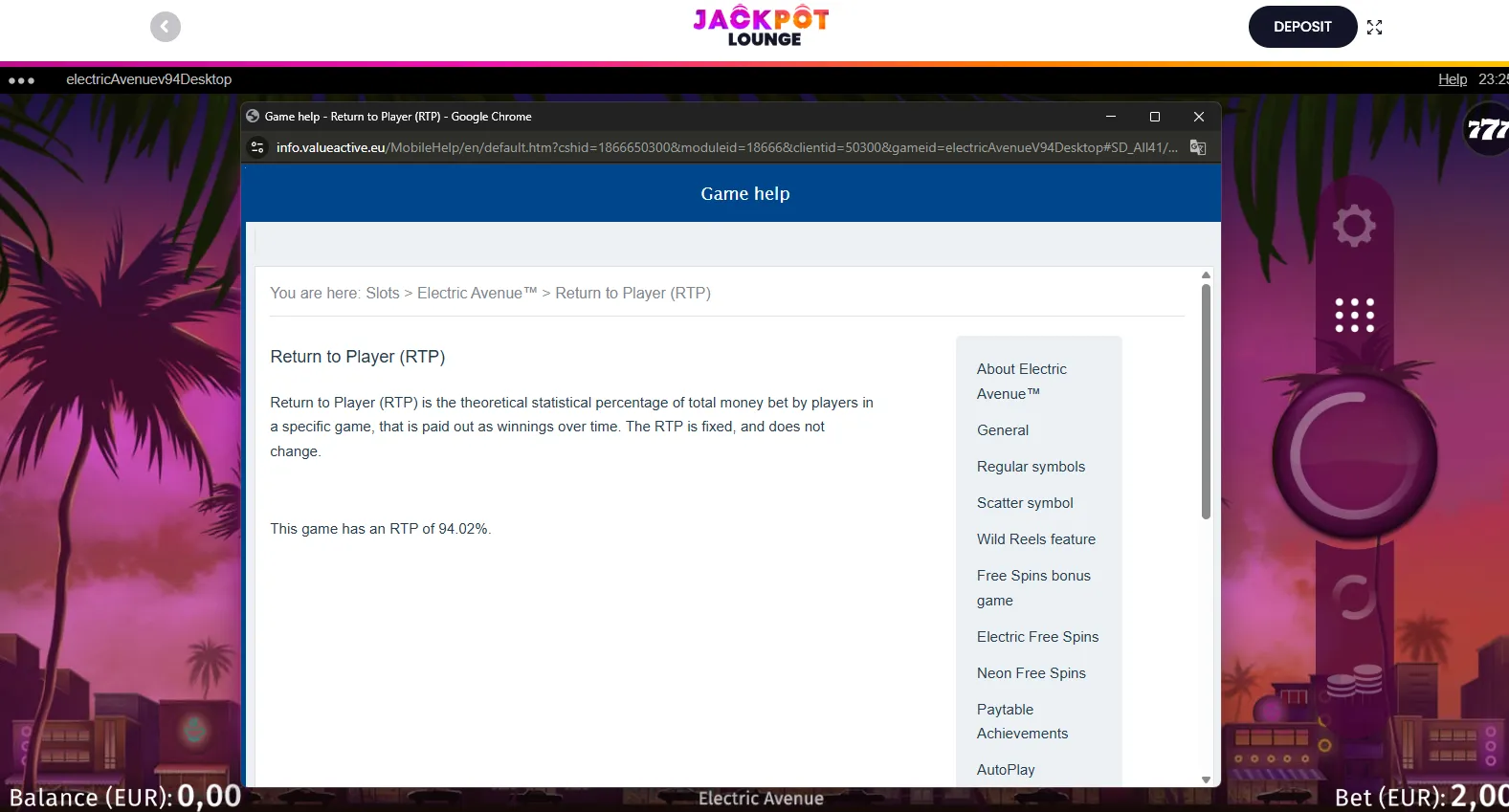1509x812 pixels.
Task: Open the Deposit page
Action: (x=1302, y=27)
